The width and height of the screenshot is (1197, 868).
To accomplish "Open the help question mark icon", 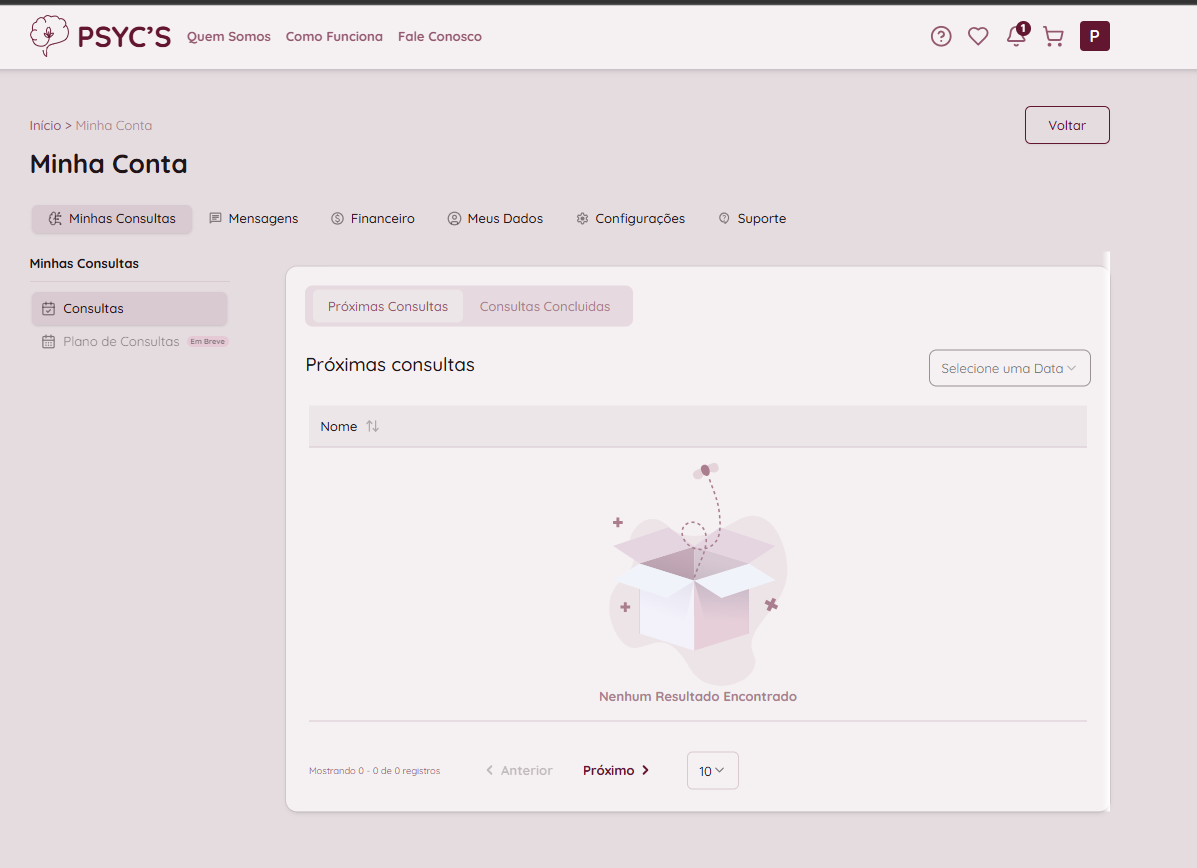I will tap(941, 37).
